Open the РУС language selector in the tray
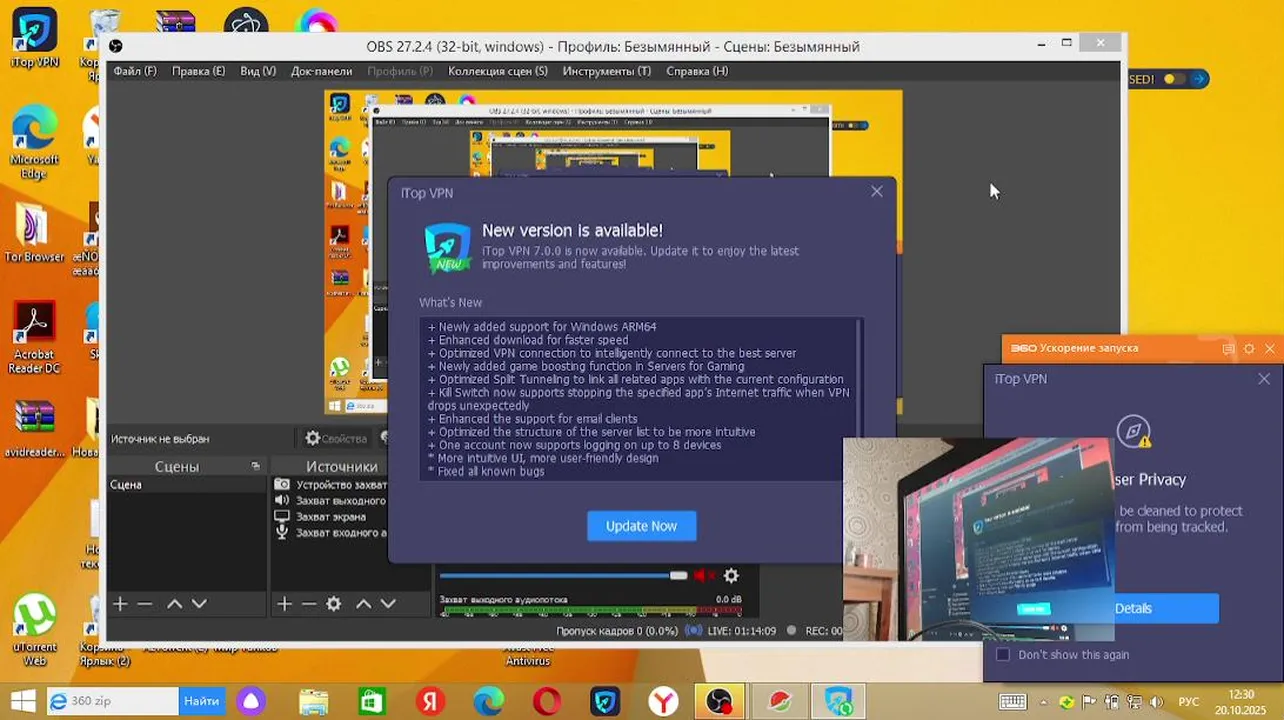The image size is (1284, 720). [x=1189, y=702]
